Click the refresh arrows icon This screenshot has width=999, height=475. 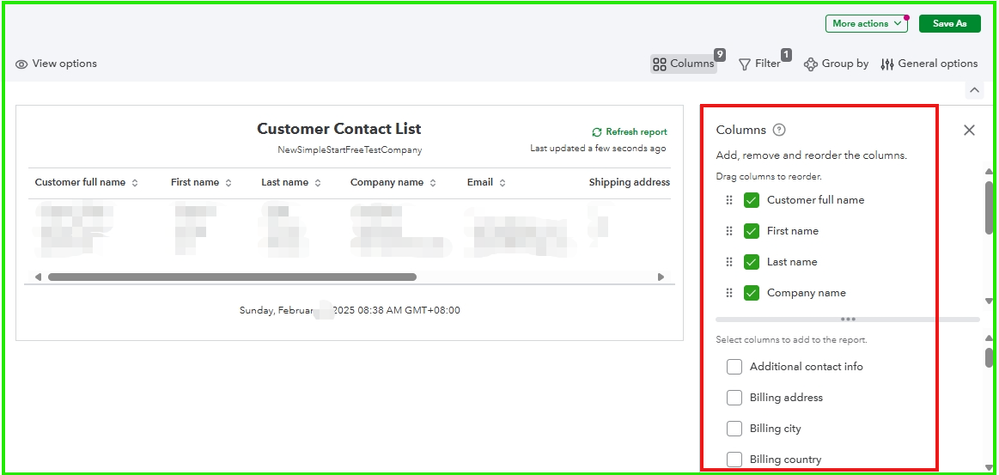coord(597,132)
